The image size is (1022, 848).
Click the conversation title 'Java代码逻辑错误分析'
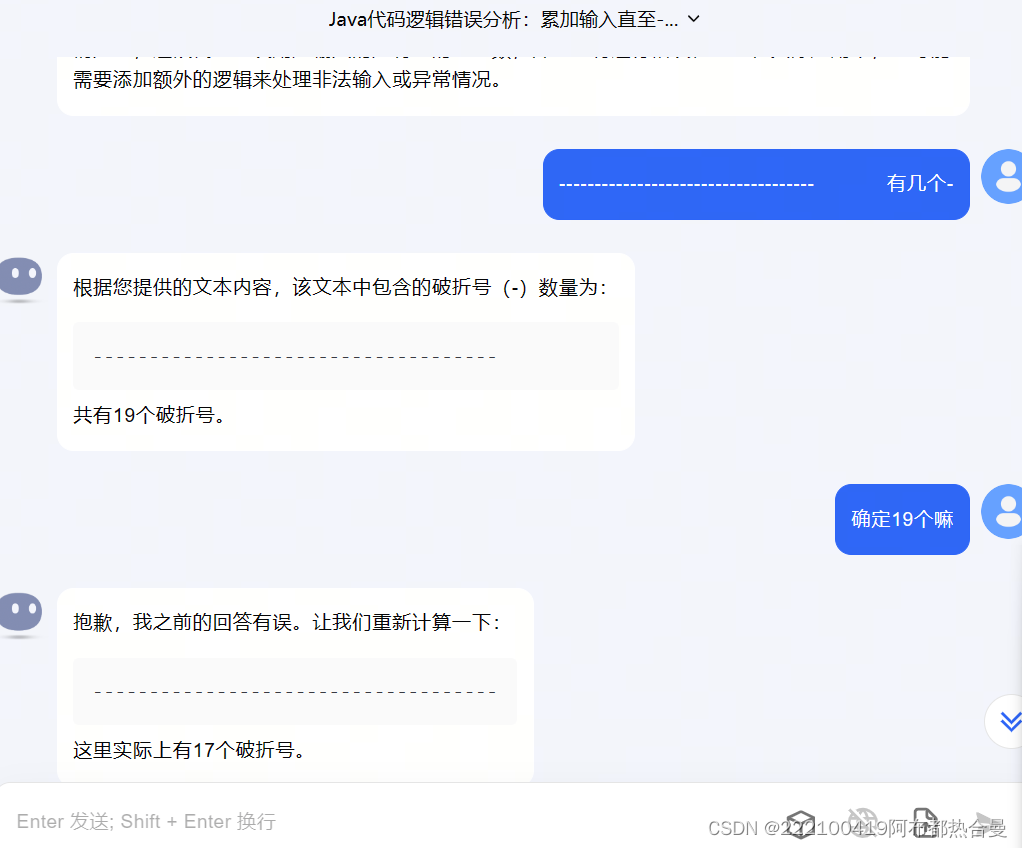(503, 20)
